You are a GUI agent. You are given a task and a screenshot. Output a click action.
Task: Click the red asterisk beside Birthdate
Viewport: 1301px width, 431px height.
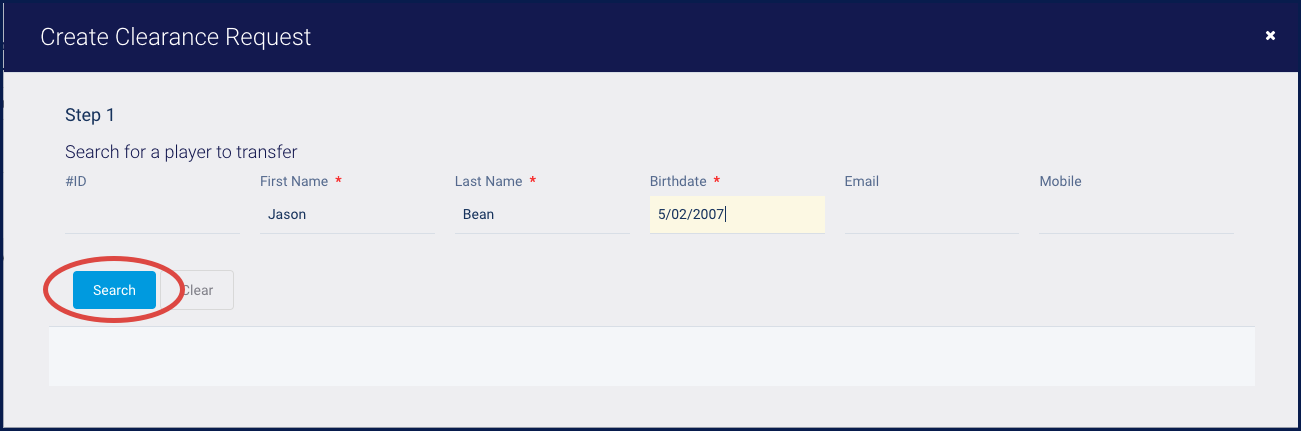click(x=717, y=180)
